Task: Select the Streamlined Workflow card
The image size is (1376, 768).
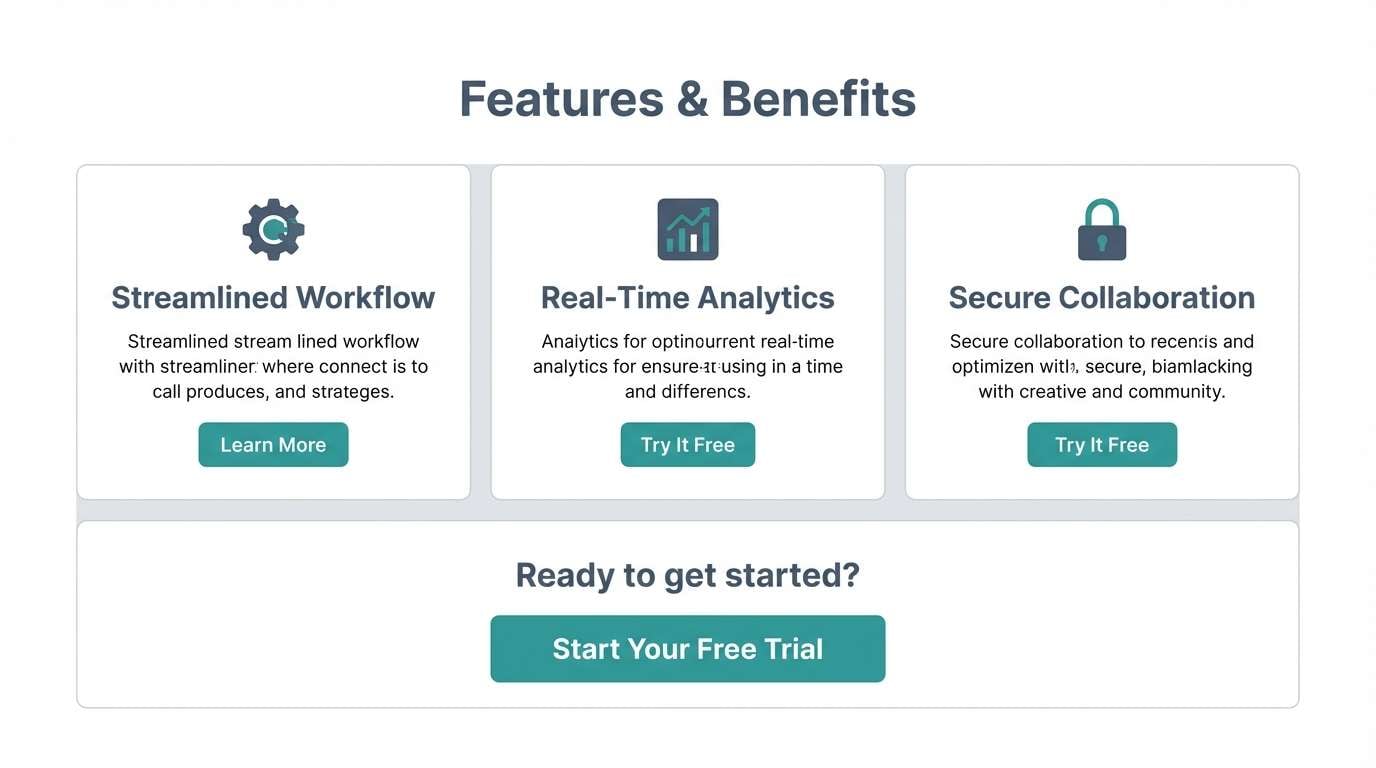Action: click(x=273, y=480)
